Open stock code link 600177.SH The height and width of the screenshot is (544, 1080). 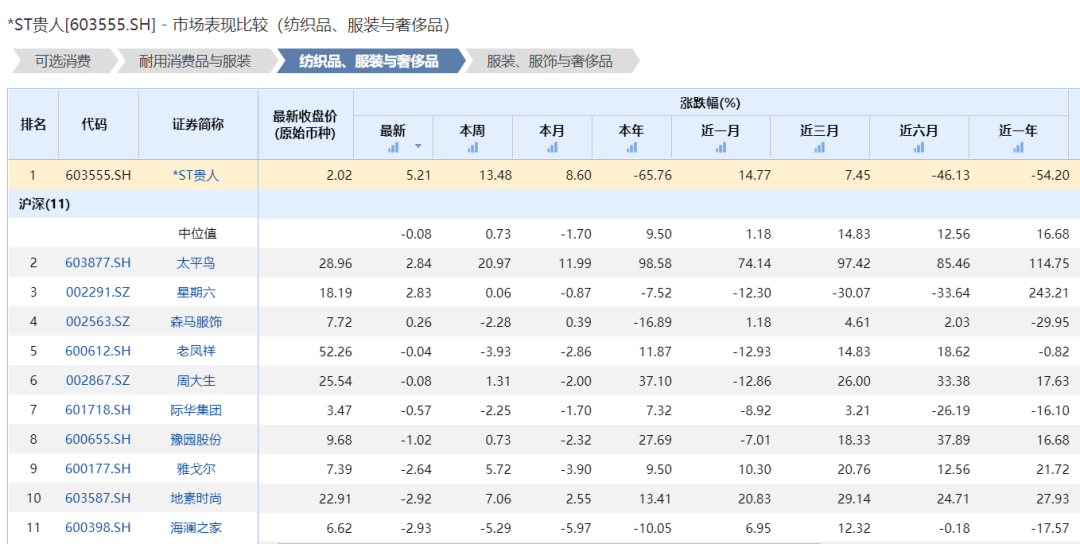[98, 469]
